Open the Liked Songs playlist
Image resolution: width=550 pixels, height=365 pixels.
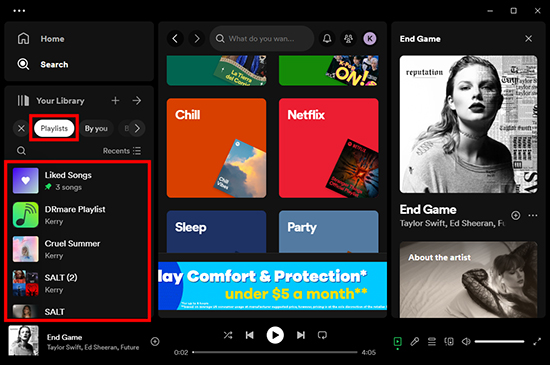[78, 181]
